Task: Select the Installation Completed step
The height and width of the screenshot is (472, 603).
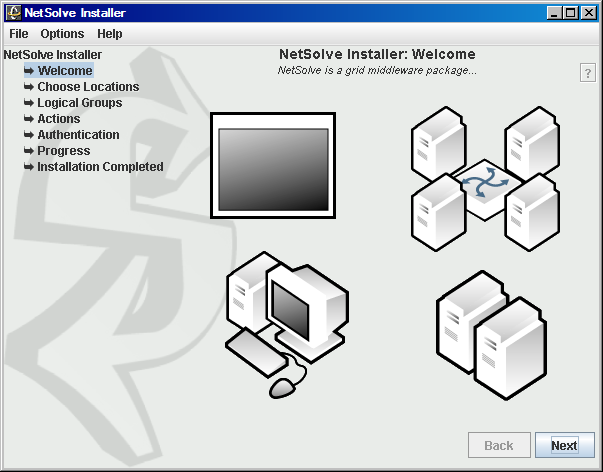Action: tap(100, 167)
